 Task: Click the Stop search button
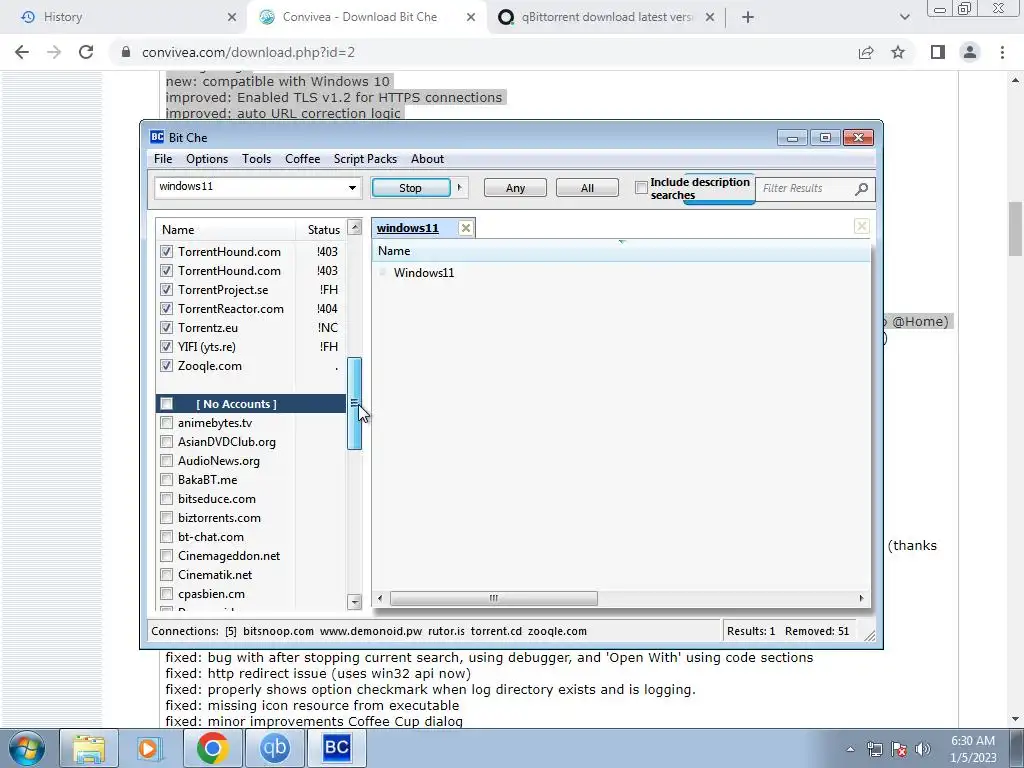click(x=411, y=188)
